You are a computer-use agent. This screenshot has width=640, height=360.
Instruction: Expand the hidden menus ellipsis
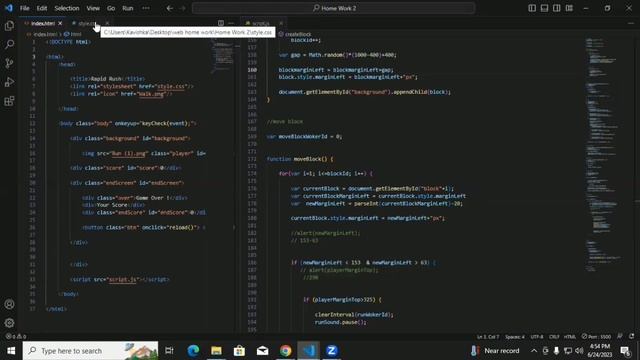coord(146,8)
